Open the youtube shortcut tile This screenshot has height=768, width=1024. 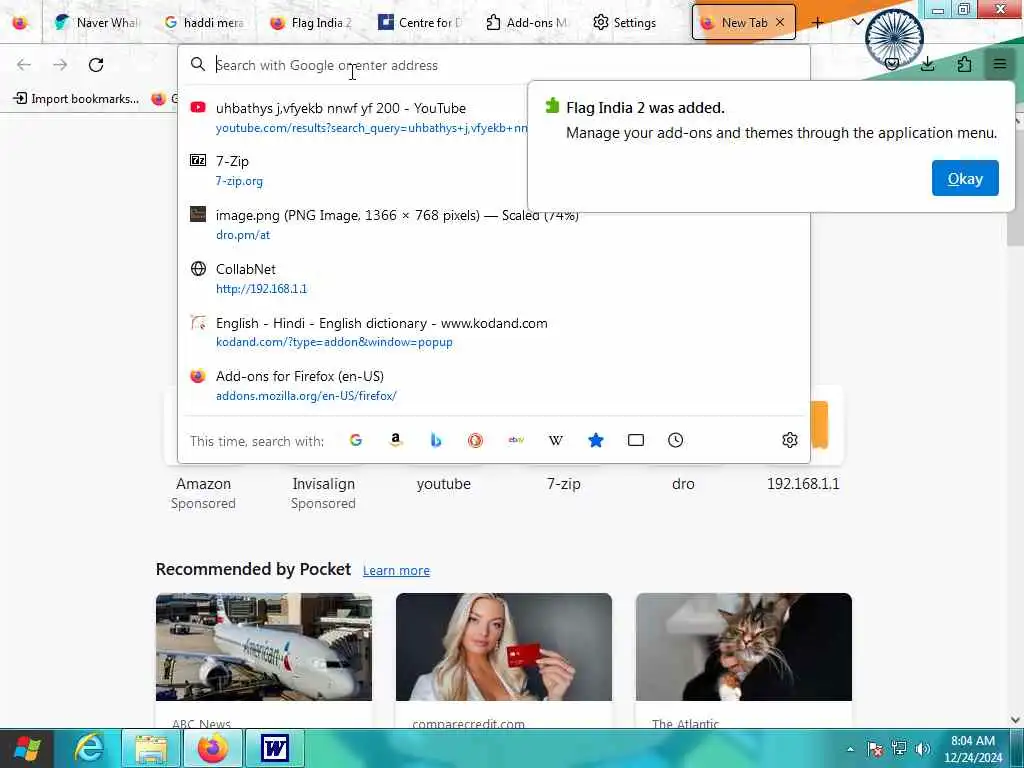[443, 484]
